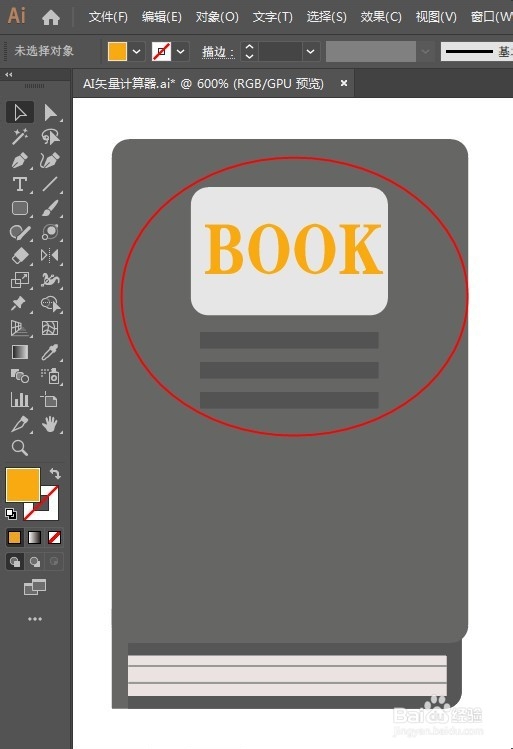This screenshot has width=513, height=749.
Task: Open the 文件(F) menu
Action: click(108, 17)
